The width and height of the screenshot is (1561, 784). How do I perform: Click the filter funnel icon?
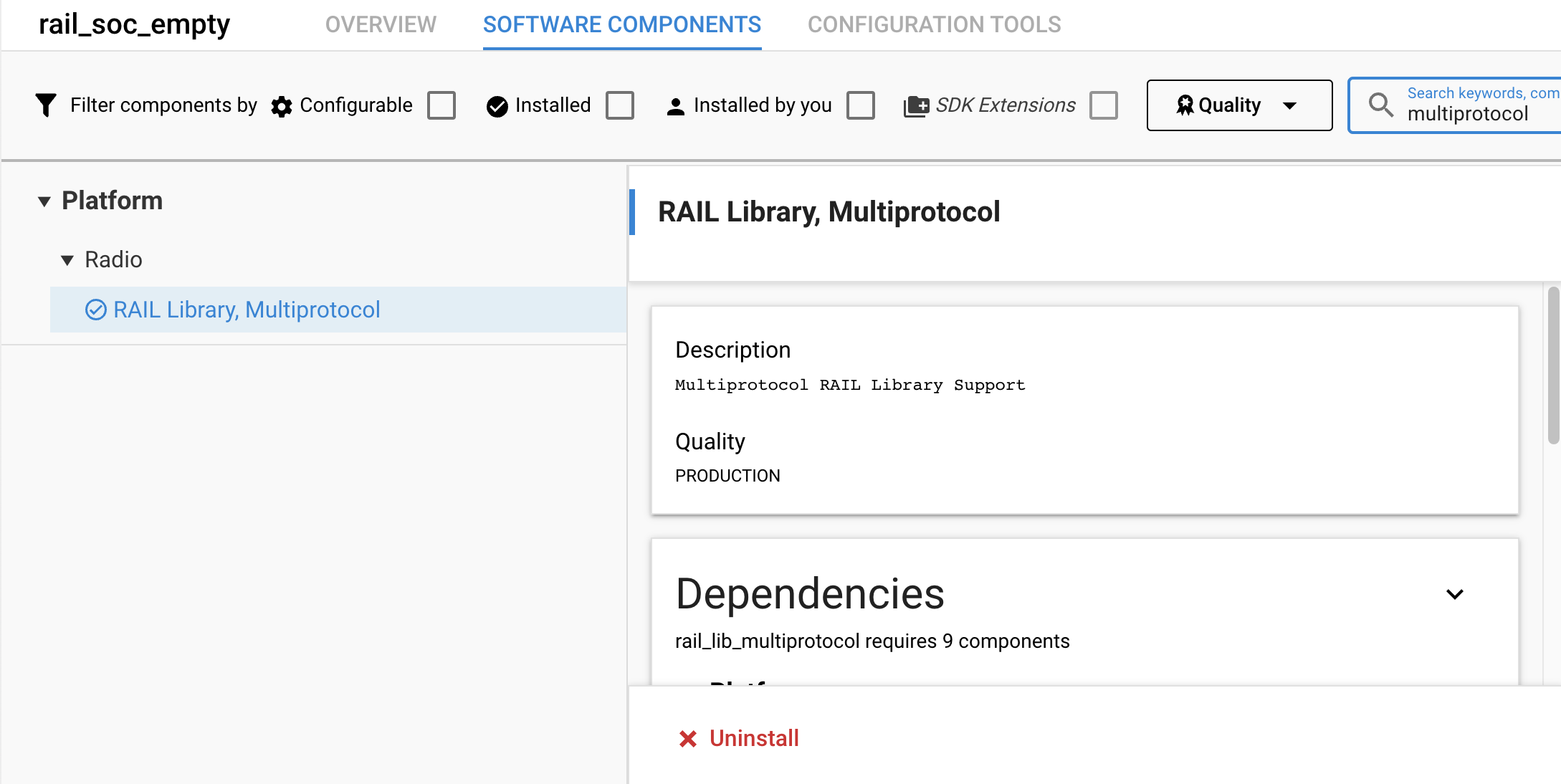click(x=45, y=105)
